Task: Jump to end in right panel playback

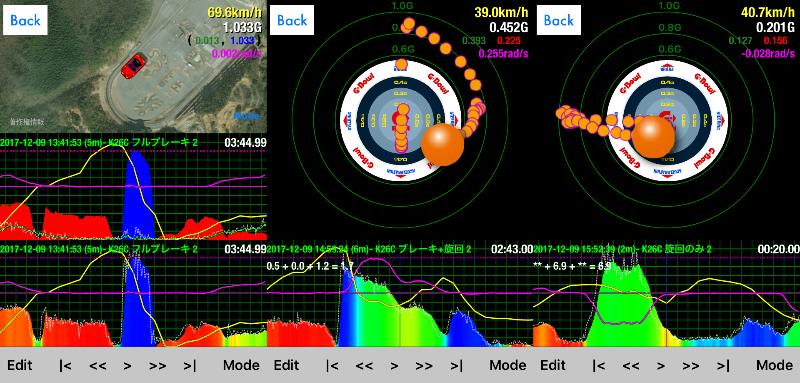Action: click(x=723, y=365)
